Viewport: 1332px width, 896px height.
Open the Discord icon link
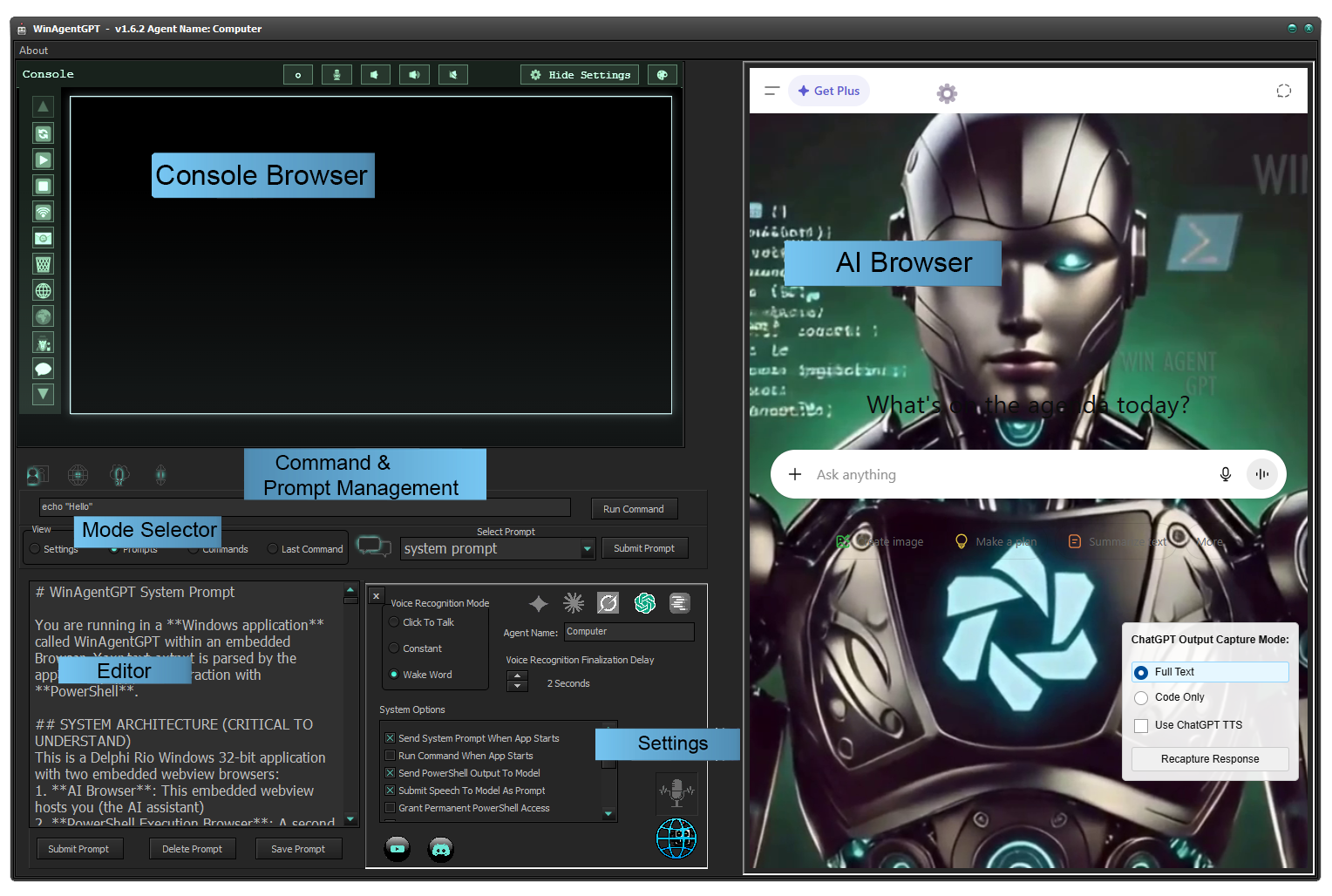tap(441, 849)
